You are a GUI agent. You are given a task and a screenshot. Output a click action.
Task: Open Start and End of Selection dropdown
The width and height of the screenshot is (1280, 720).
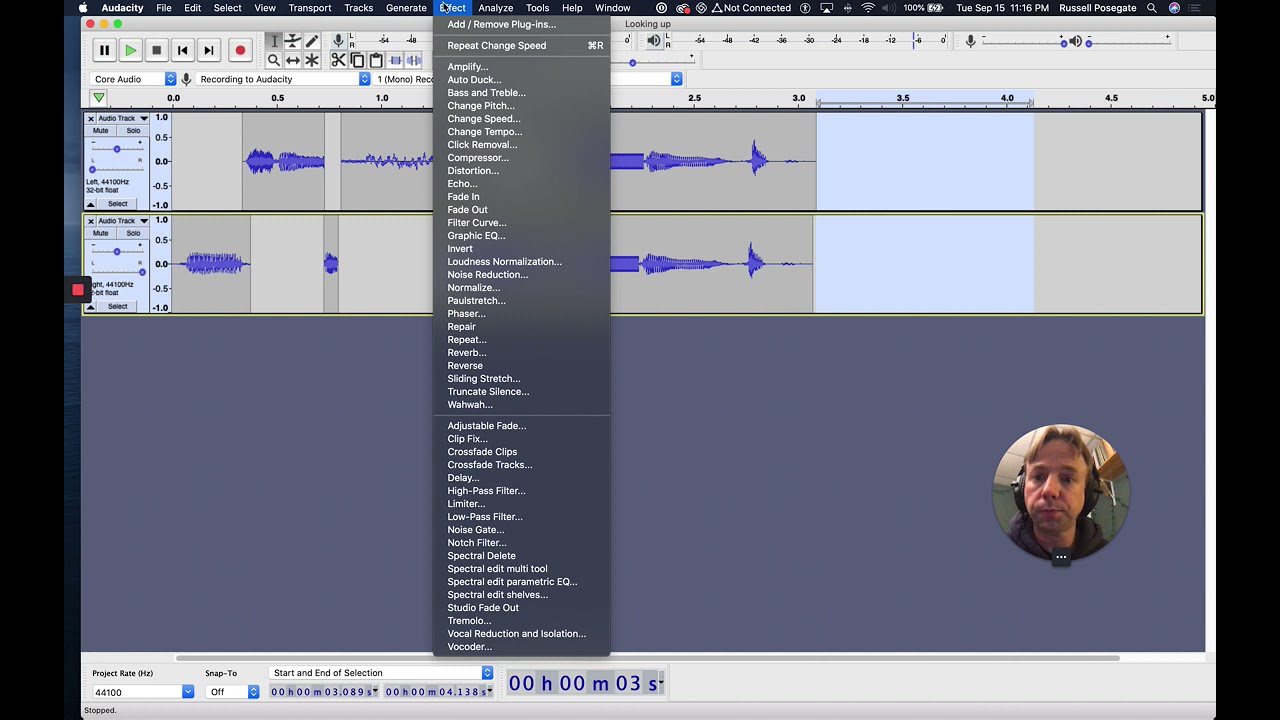pos(381,673)
